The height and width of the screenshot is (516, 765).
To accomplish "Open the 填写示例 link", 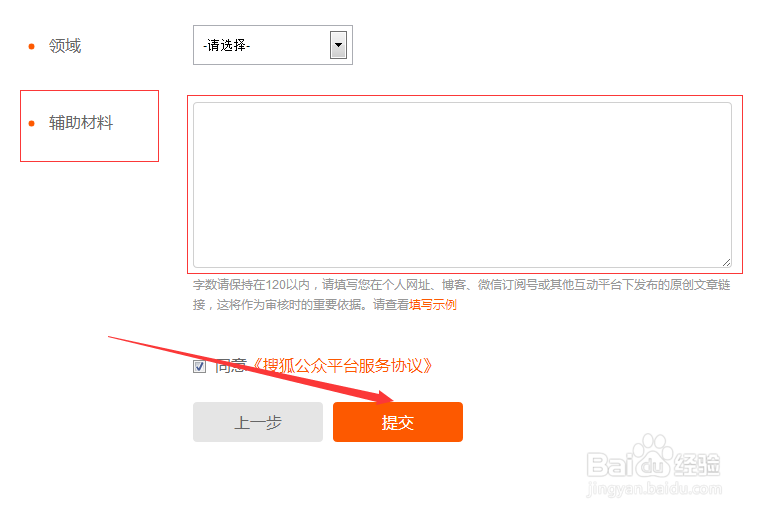I will coord(433,305).
